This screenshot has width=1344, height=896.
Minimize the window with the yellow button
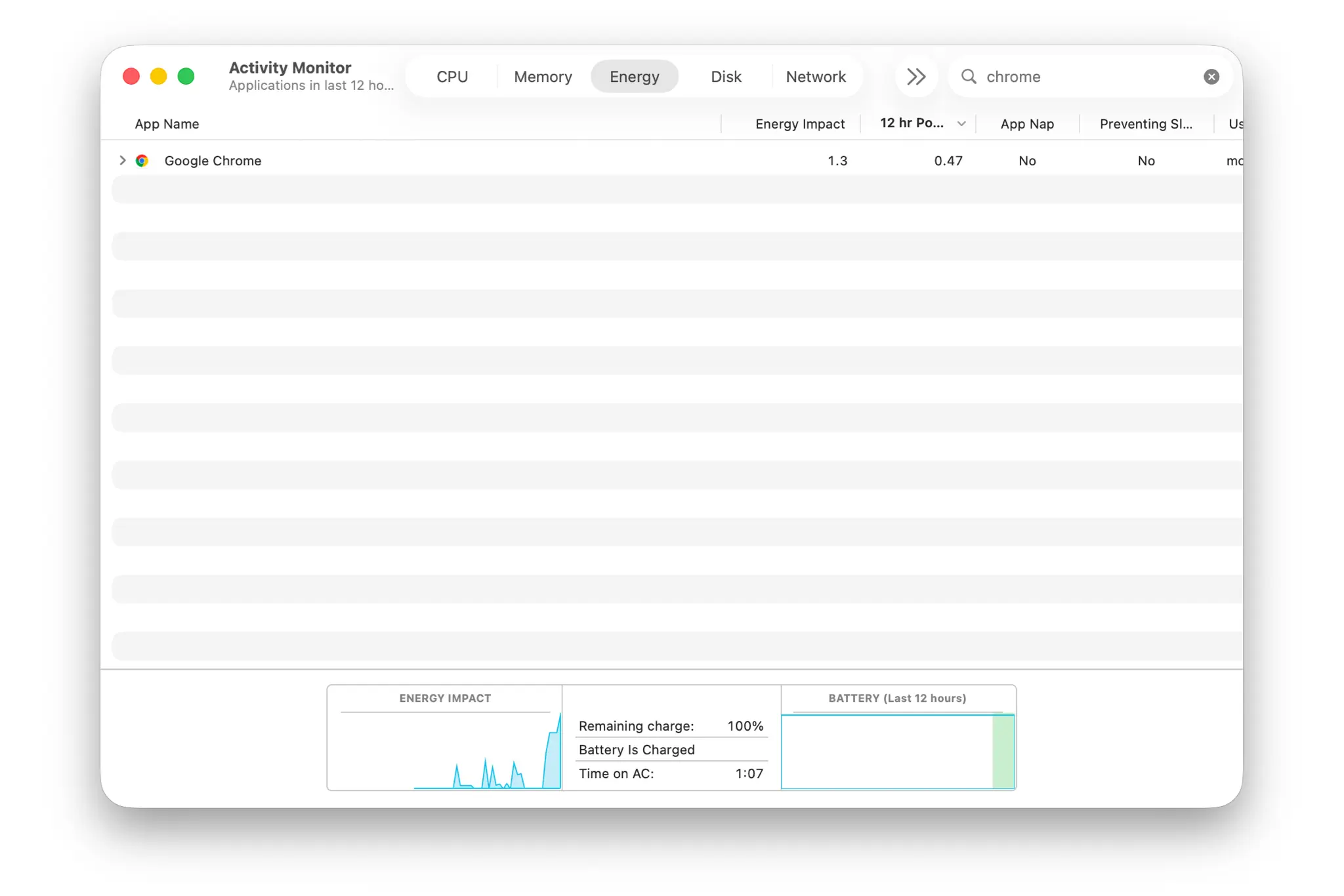coord(159,77)
